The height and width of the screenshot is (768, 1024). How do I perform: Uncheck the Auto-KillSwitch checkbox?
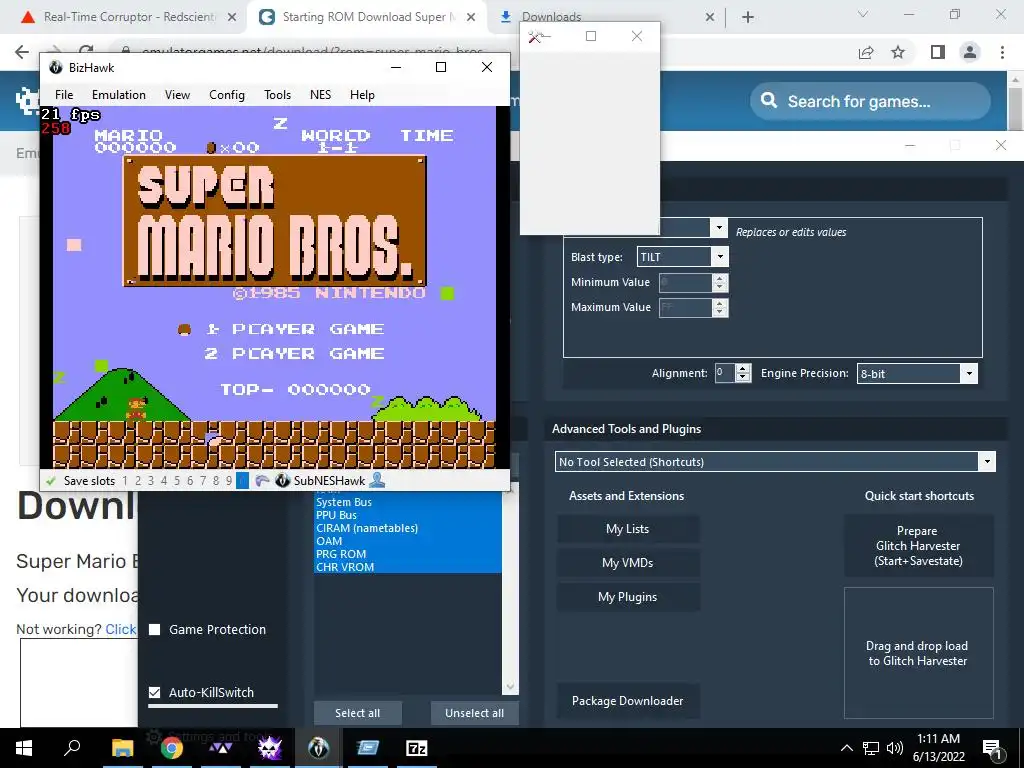(x=155, y=692)
